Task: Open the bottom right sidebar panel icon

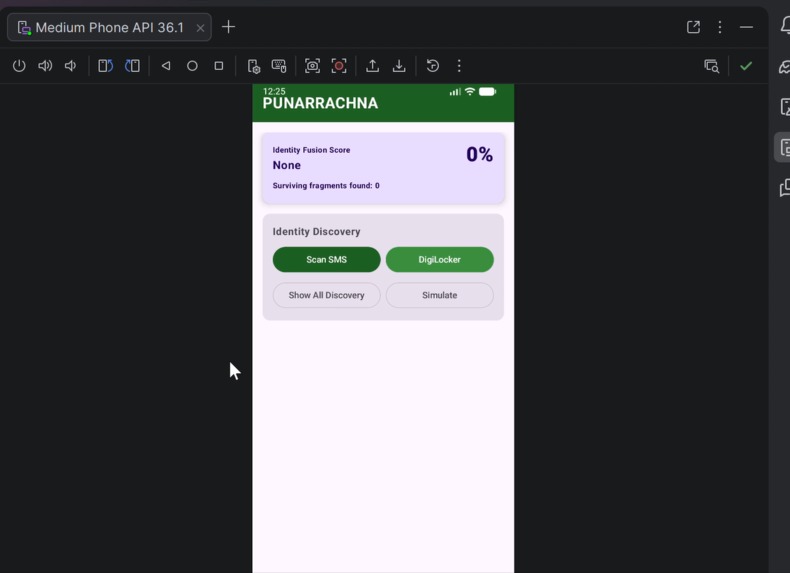Action: (x=785, y=187)
